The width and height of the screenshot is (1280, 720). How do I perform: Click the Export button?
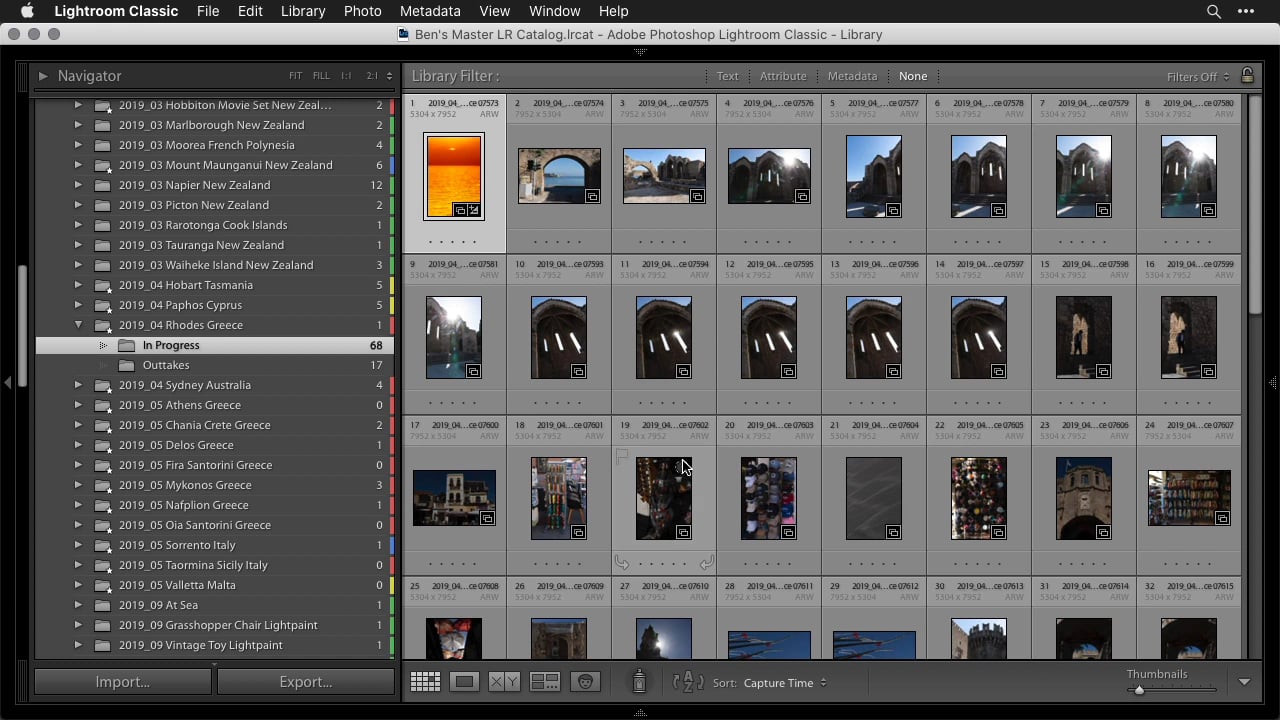306,682
